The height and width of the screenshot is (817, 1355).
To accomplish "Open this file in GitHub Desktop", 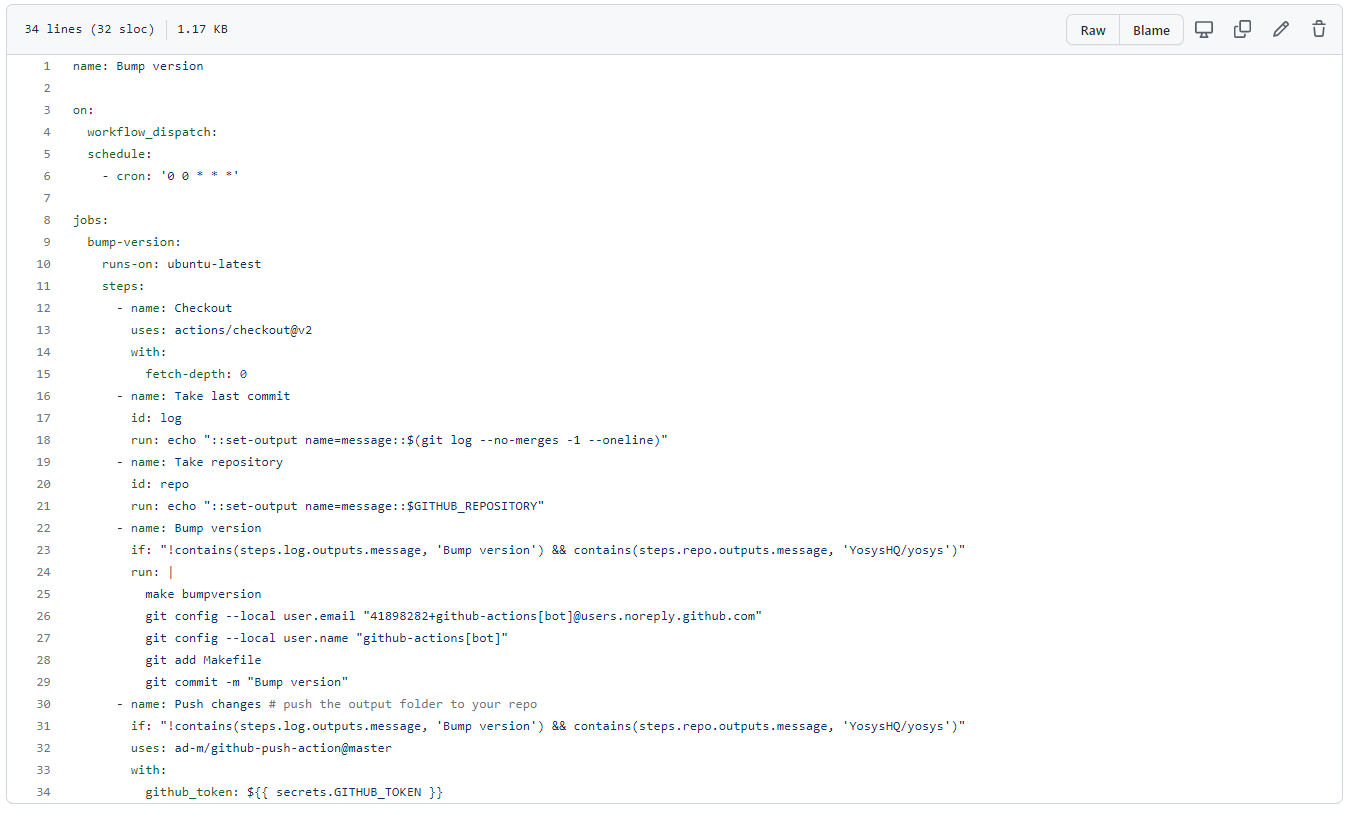I will [x=1203, y=29].
